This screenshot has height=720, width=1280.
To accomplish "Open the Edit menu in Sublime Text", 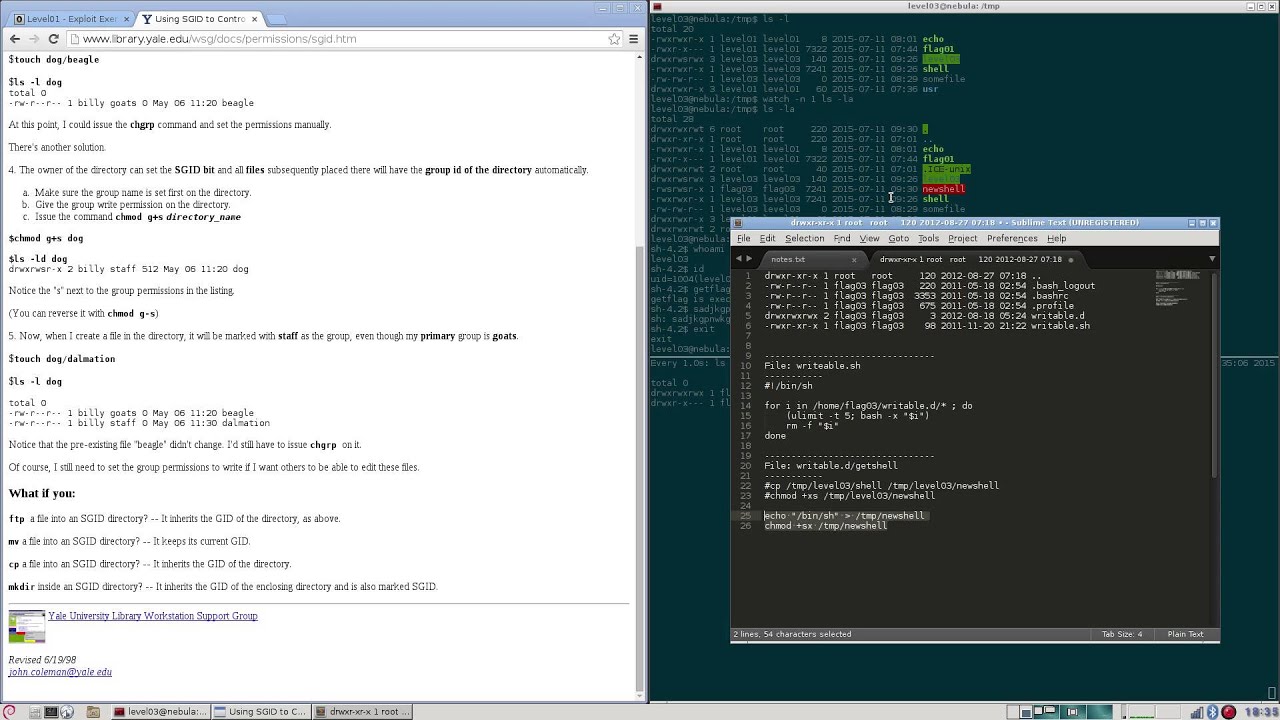I will click(767, 238).
